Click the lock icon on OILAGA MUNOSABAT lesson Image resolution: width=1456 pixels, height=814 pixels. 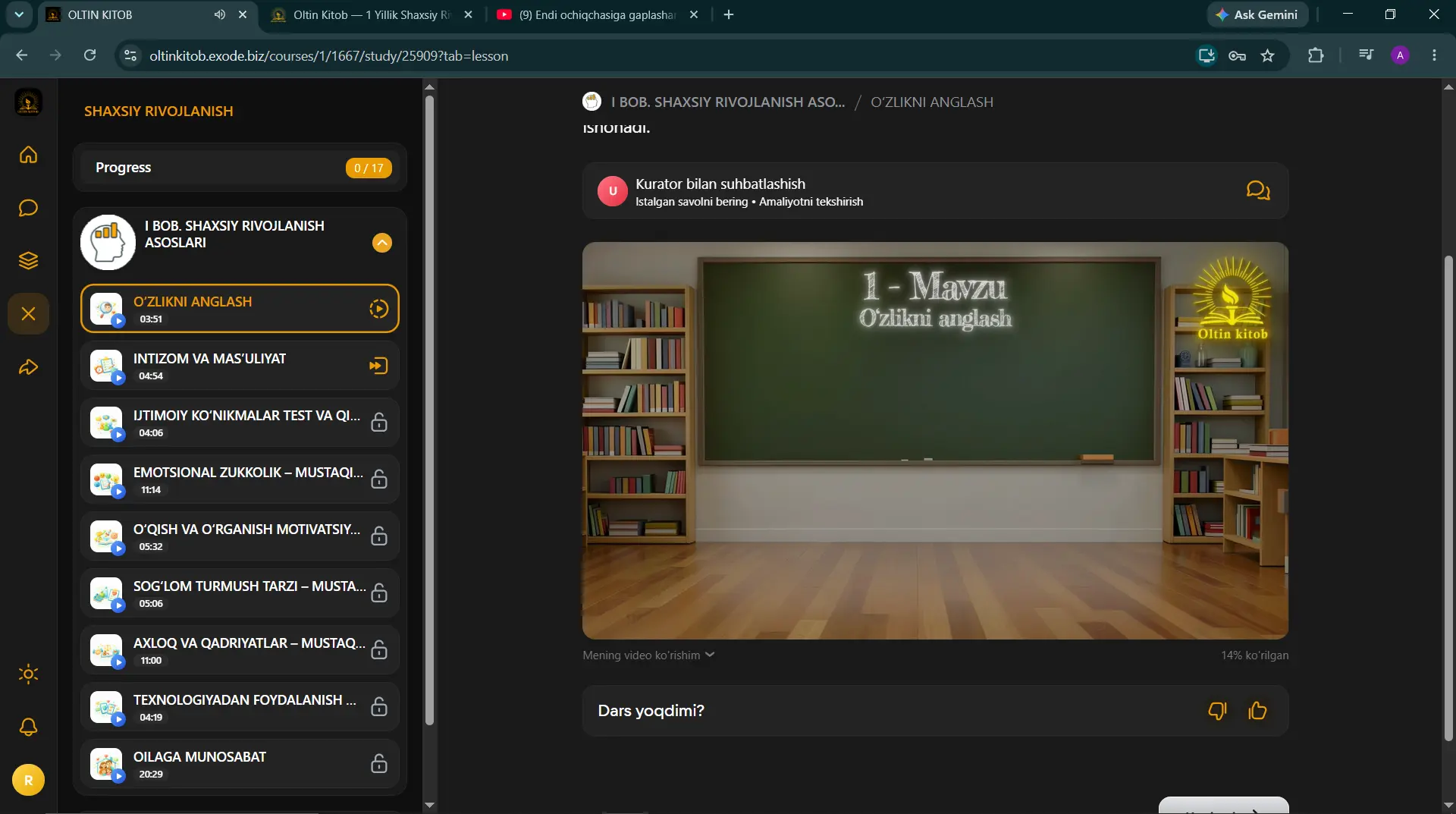379,764
